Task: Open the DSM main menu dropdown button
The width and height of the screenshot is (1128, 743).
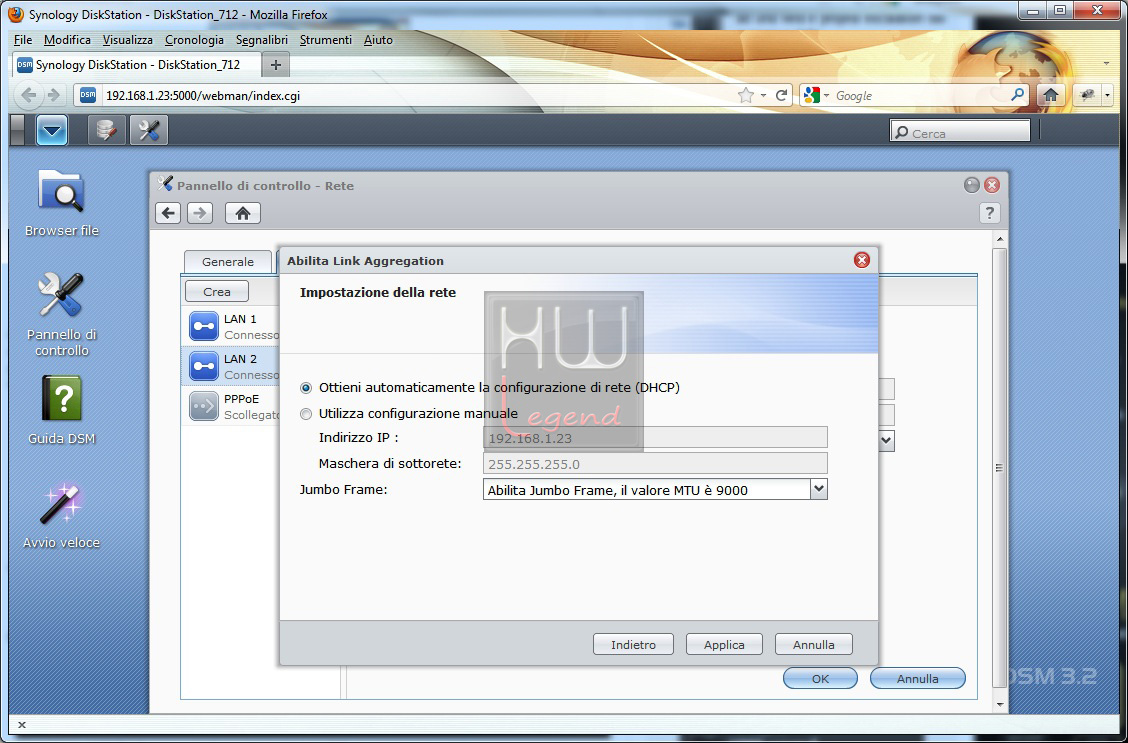Action: 52,130
